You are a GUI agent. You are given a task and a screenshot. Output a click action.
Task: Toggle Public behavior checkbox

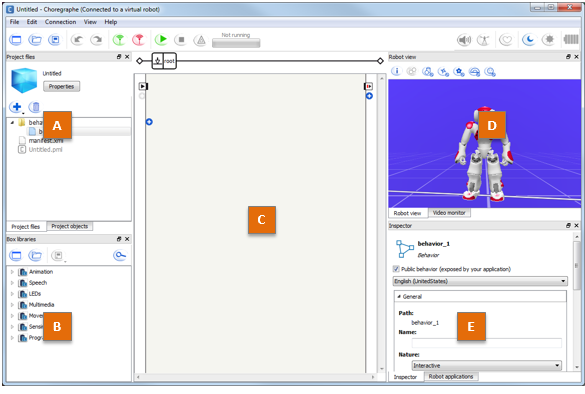(x=396, y=269)
